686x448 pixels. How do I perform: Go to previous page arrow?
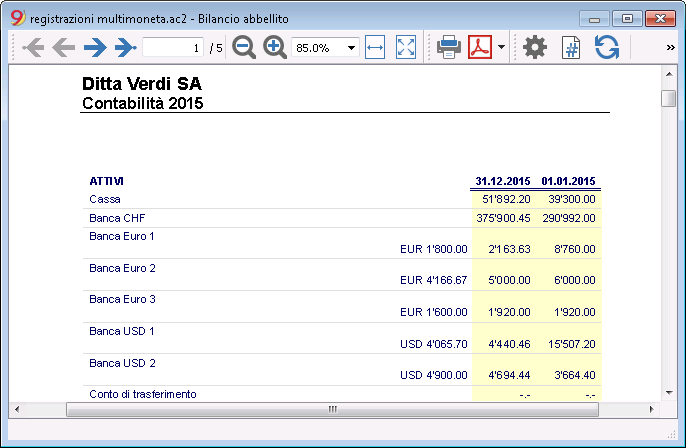(64, 47)
